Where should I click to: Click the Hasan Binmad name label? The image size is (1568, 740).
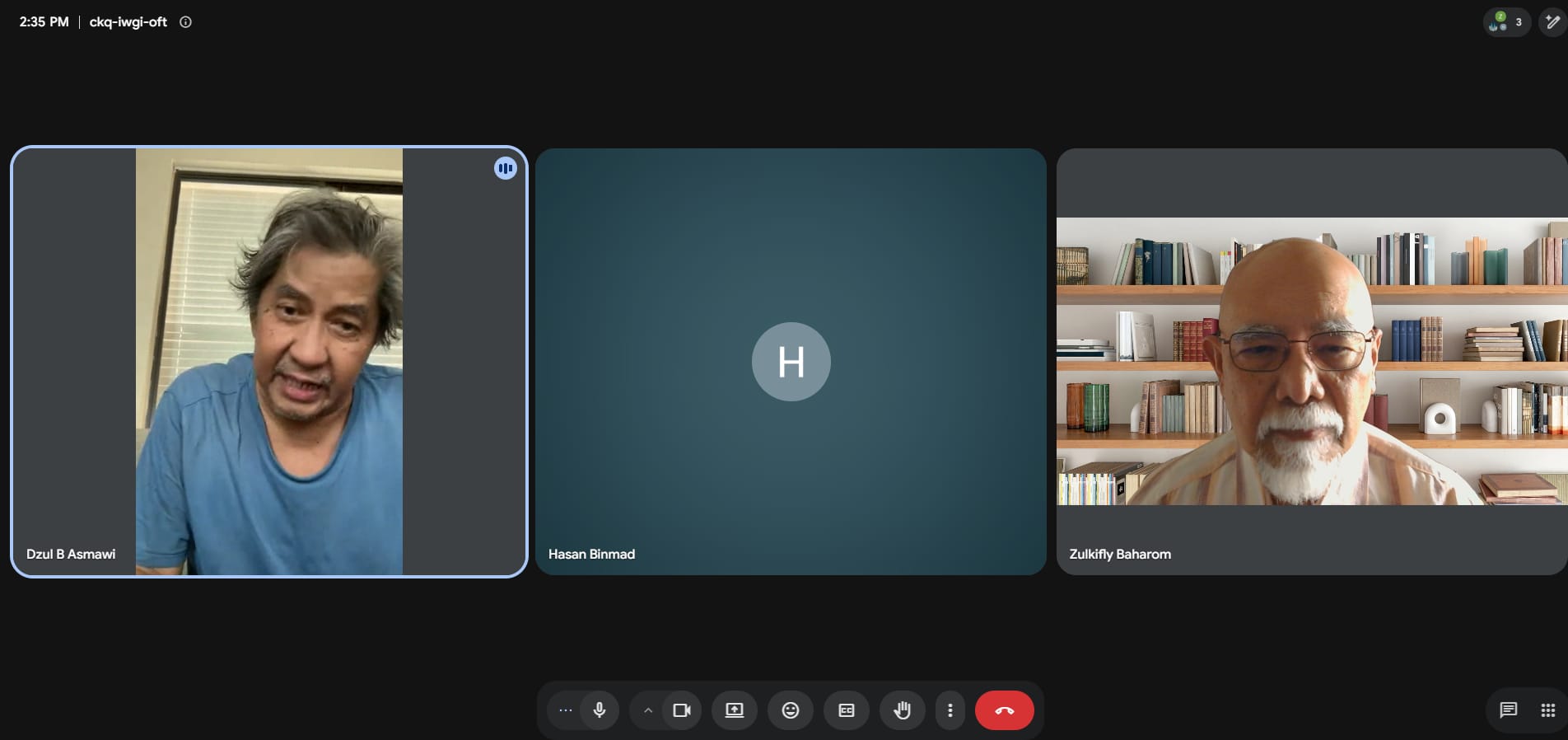click(x=591, y=554)
